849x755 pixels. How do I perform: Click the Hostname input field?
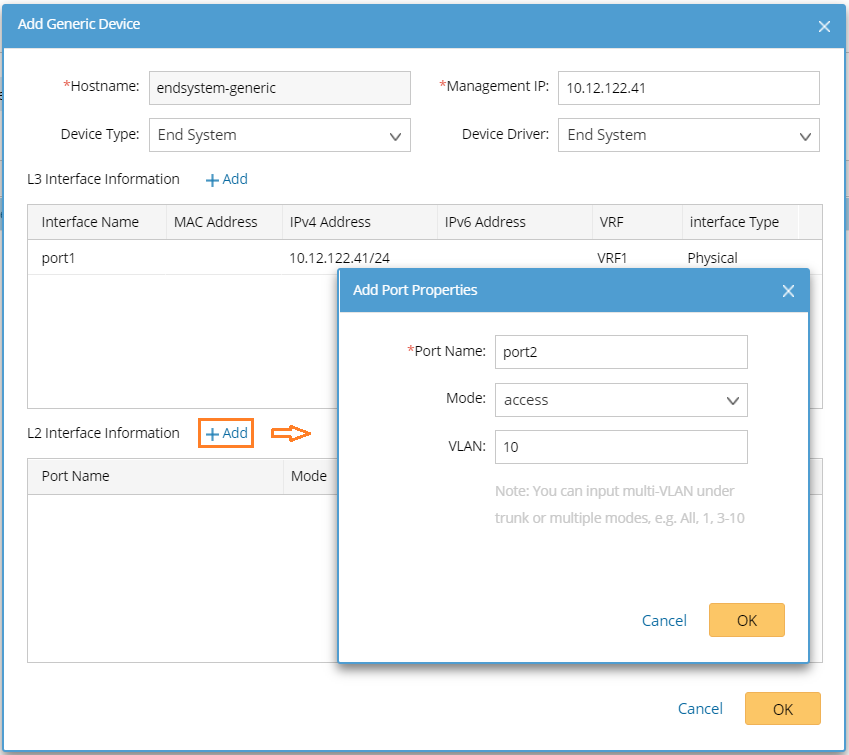[280, 88]
